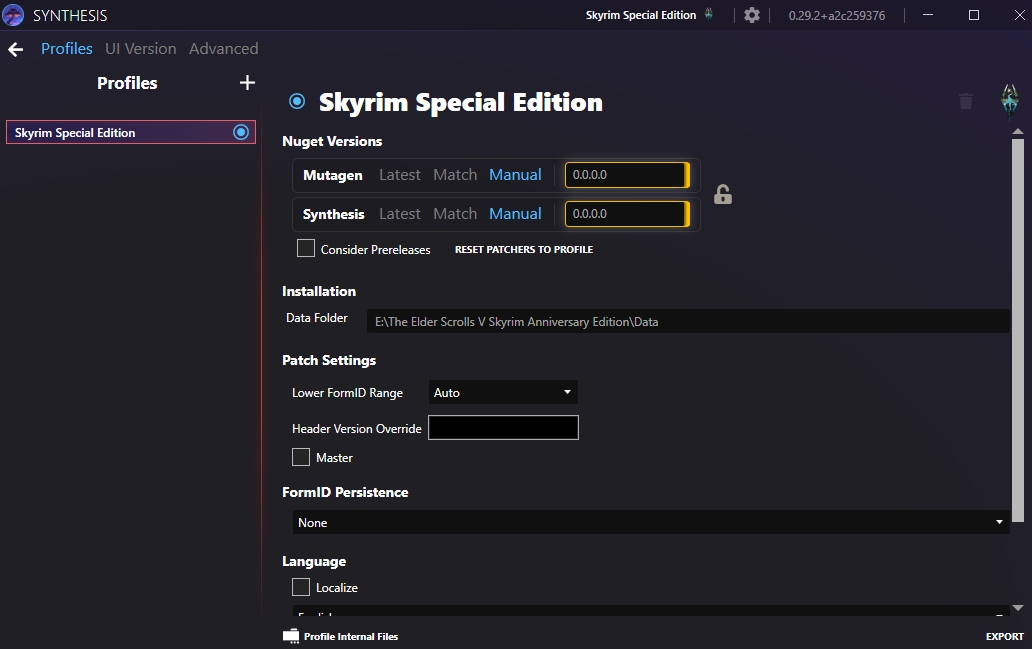Image resolution: width=1032 pixels, height=649 pixels.
Task: Enable the Consider Prereleases checkbox
Action: click(305, 248)
